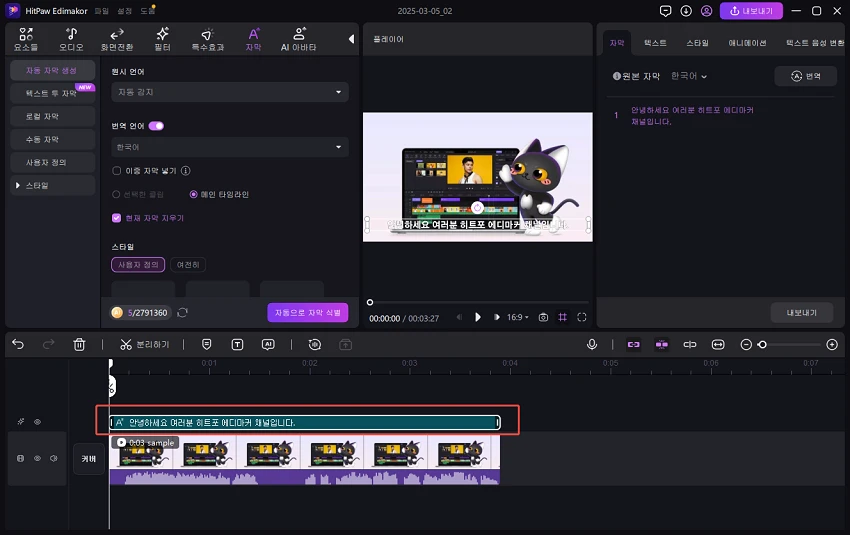Image resolution: width=850 pixels, height=535 pixels.
Task: Fit timeline to window with arrows icon
Action: [x=718, y=344]
